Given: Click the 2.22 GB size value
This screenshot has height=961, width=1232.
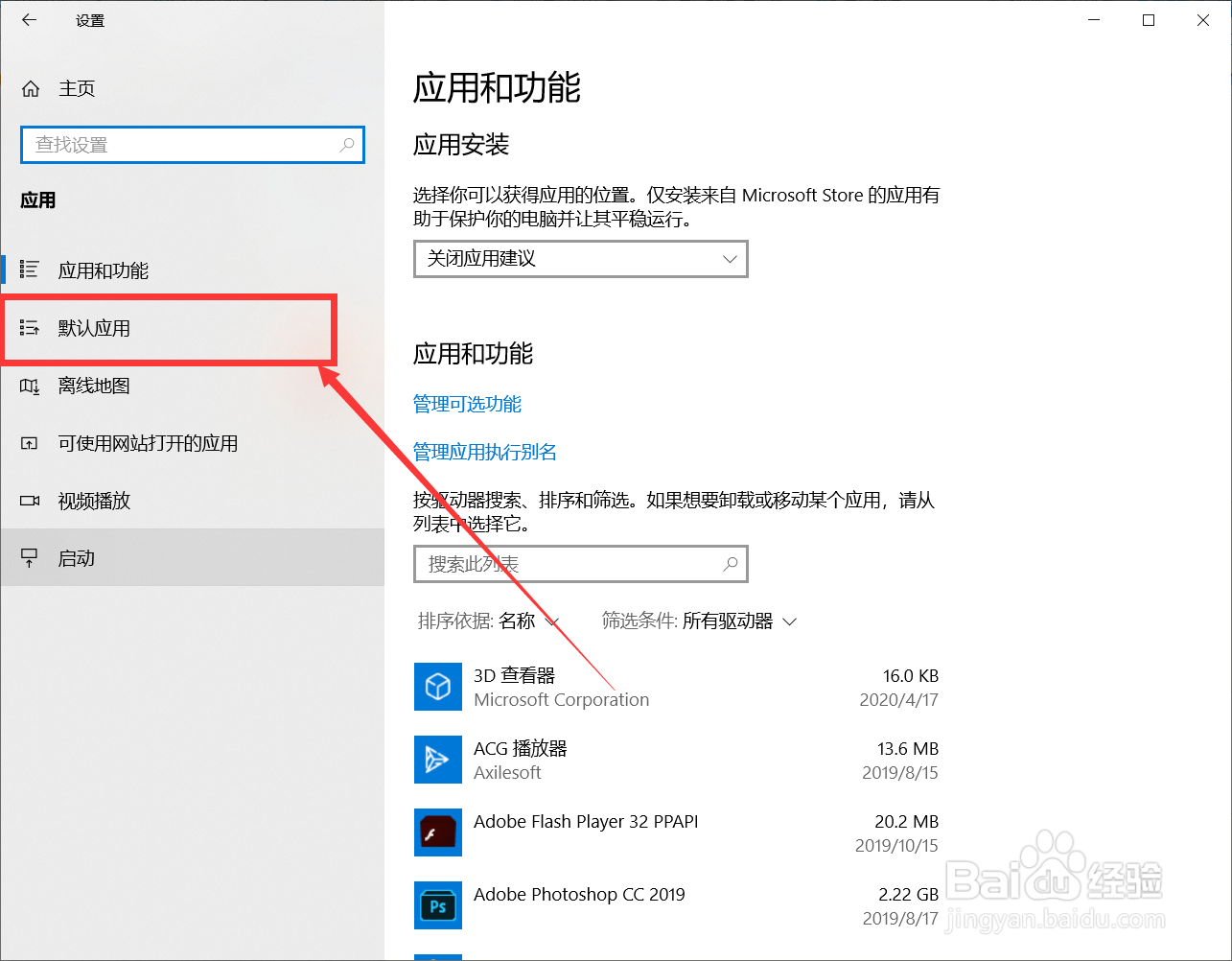Looking at the screenshot, I should pyautogui.click(x=909, y=895).
